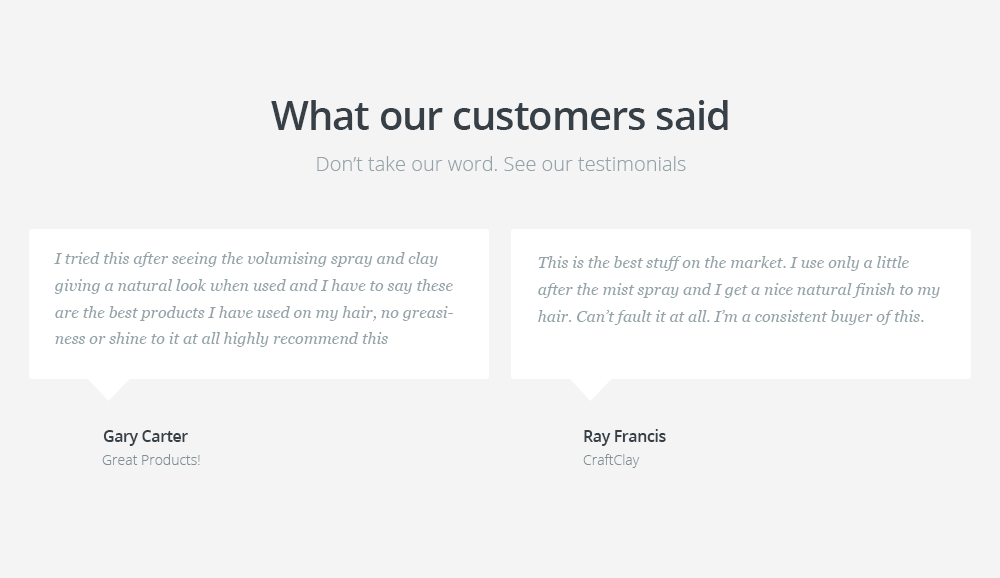Click the word "said" in the main heading

point(692,117)
